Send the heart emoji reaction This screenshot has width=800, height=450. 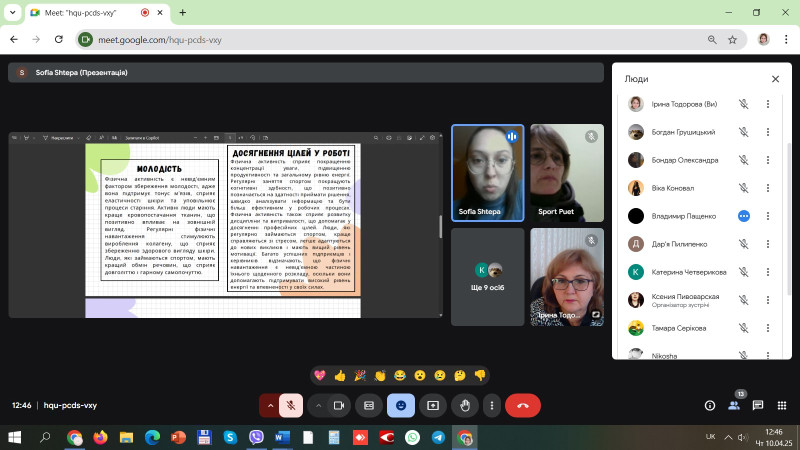click(320, 375)
